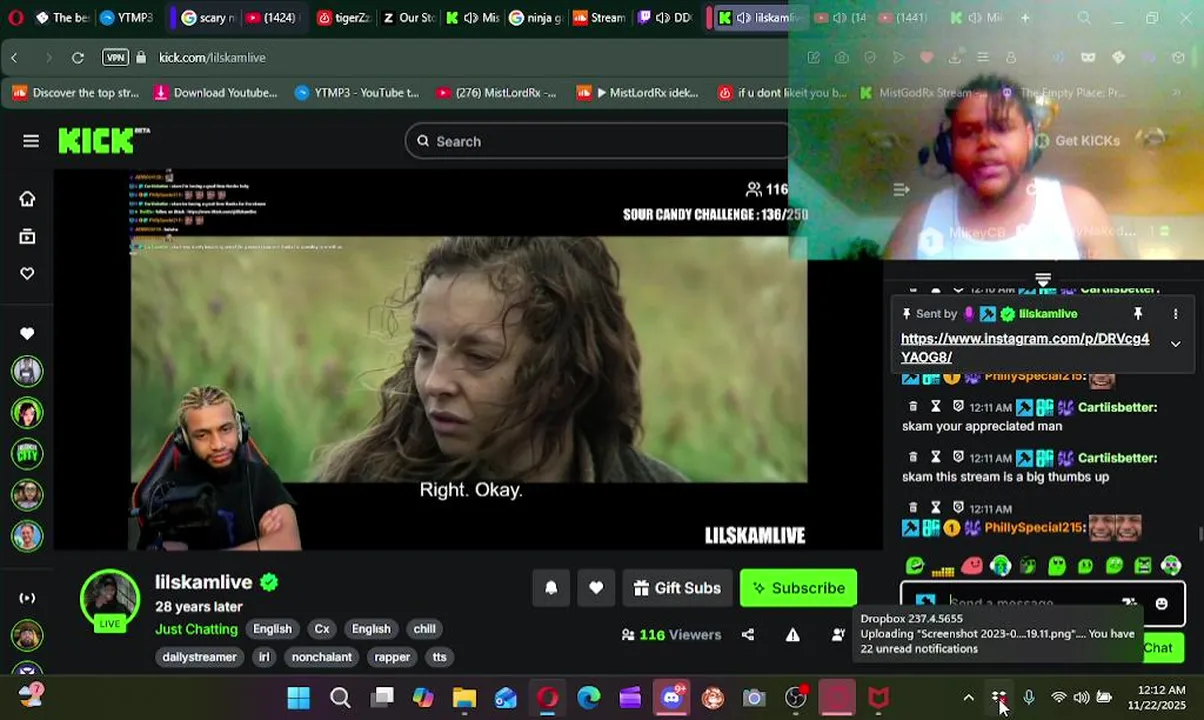Toggle follow heart for lilskamlive

(x=596, y=588)
